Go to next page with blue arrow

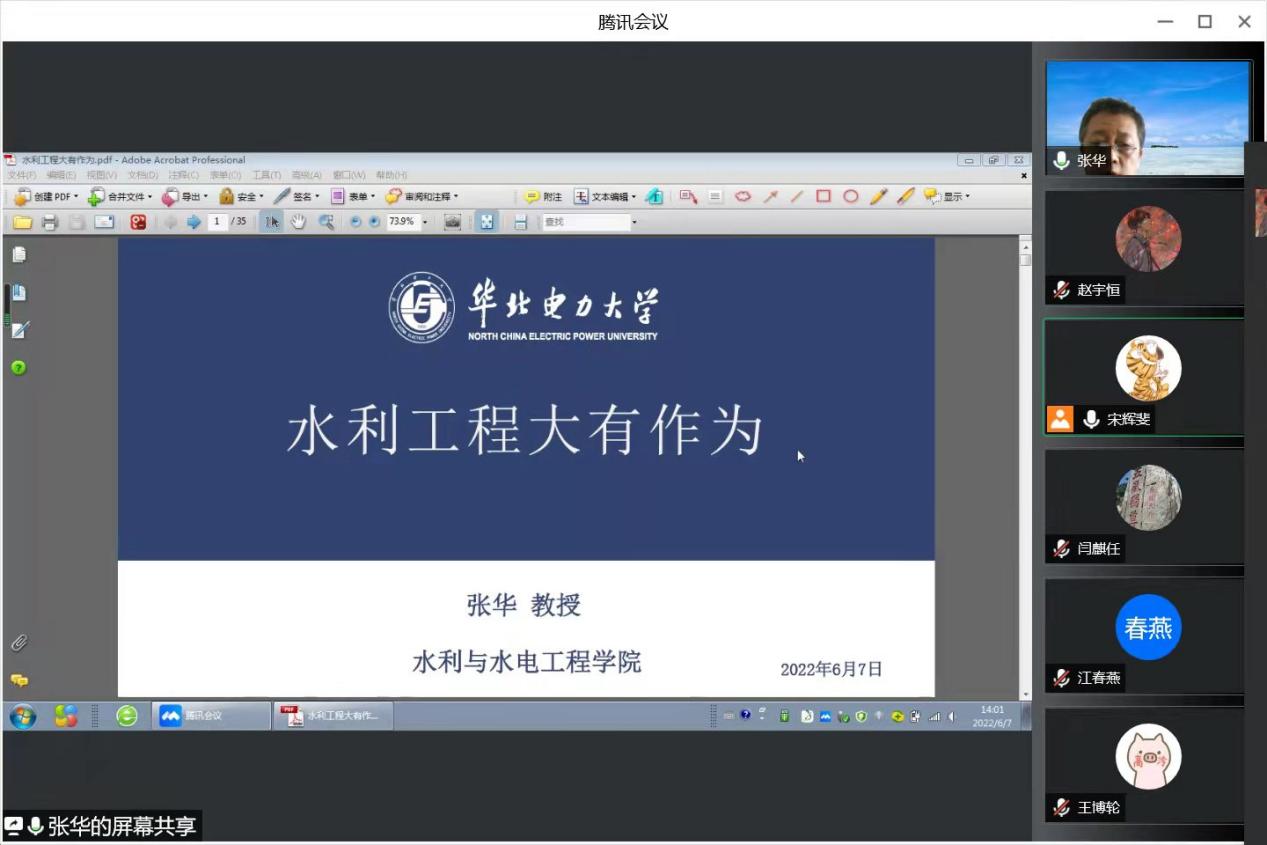pyautogui.click(x=194, y=222)
